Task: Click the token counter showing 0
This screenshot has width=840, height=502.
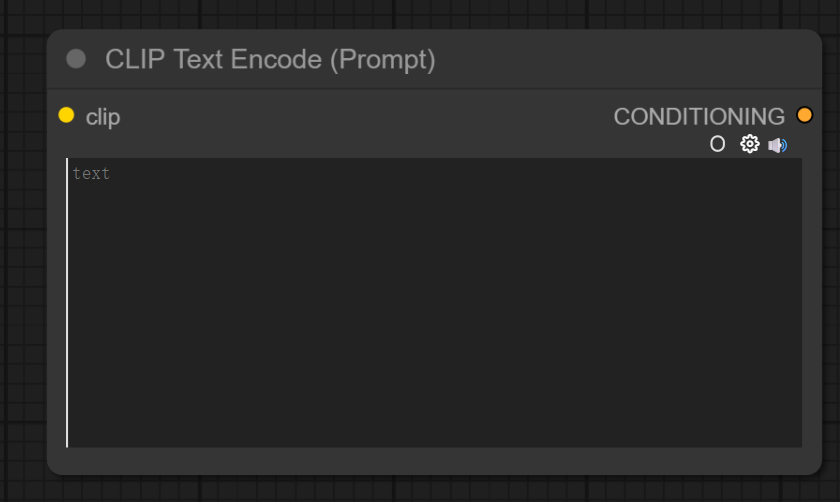Action: click(x=717, y=145)
